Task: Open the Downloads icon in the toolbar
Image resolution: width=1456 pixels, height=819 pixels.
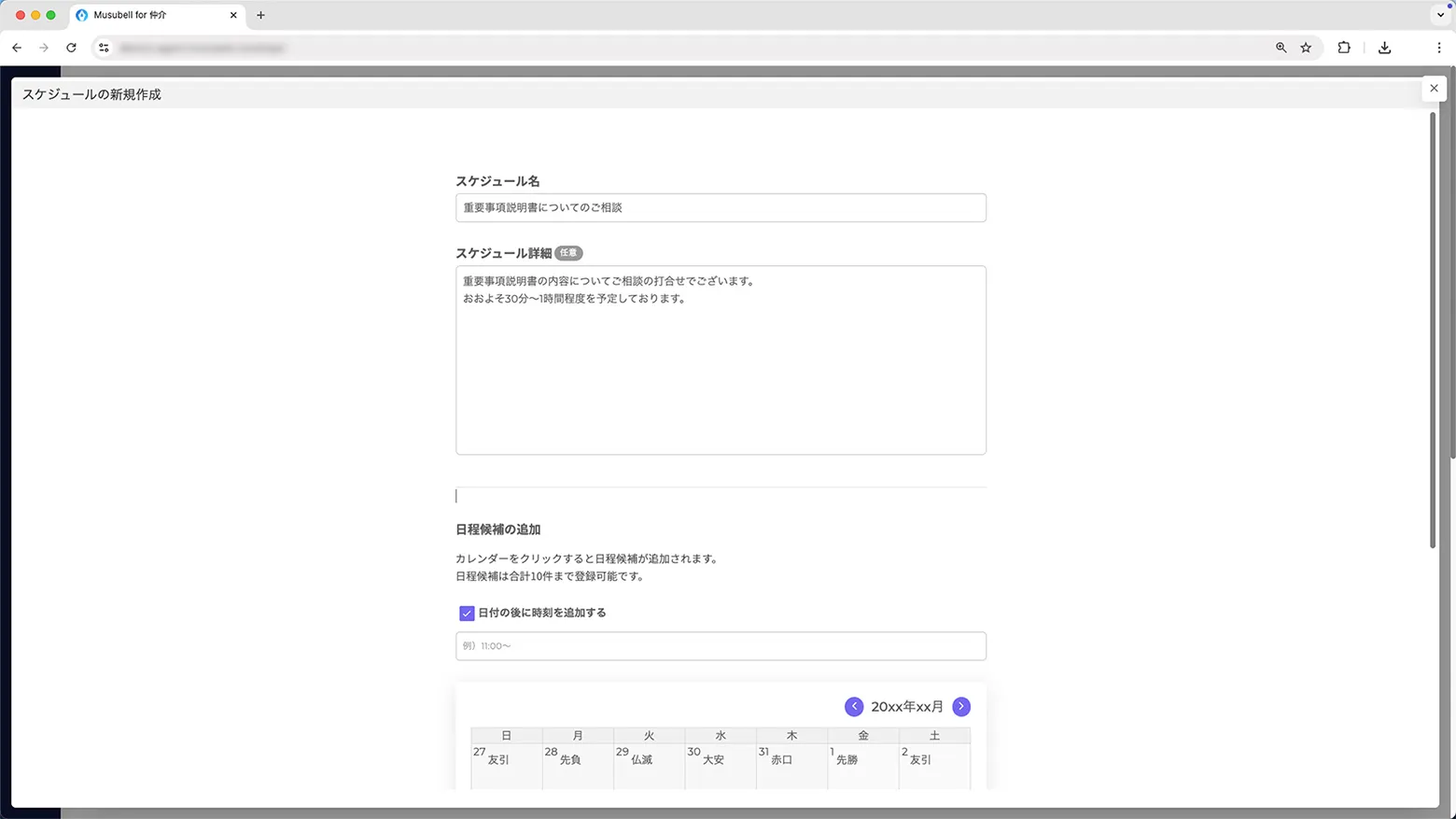Action: pyautogui.click(x=1385, y=48)
